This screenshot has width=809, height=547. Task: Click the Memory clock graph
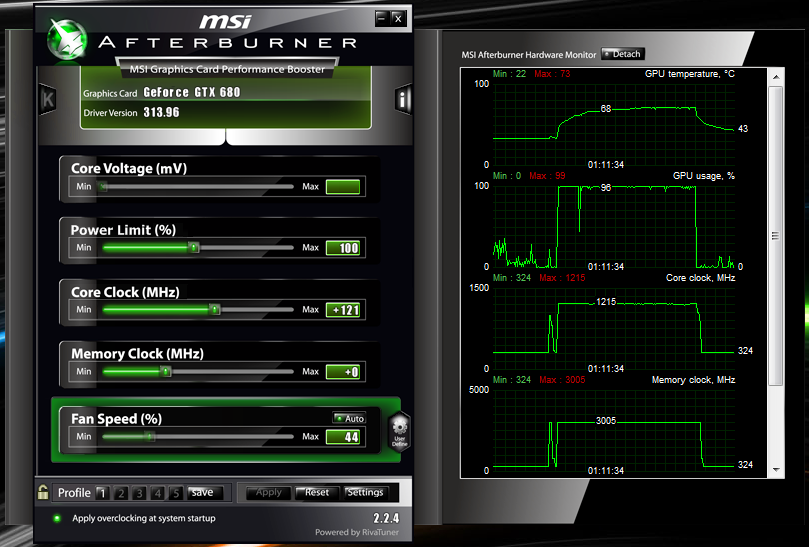614,430
